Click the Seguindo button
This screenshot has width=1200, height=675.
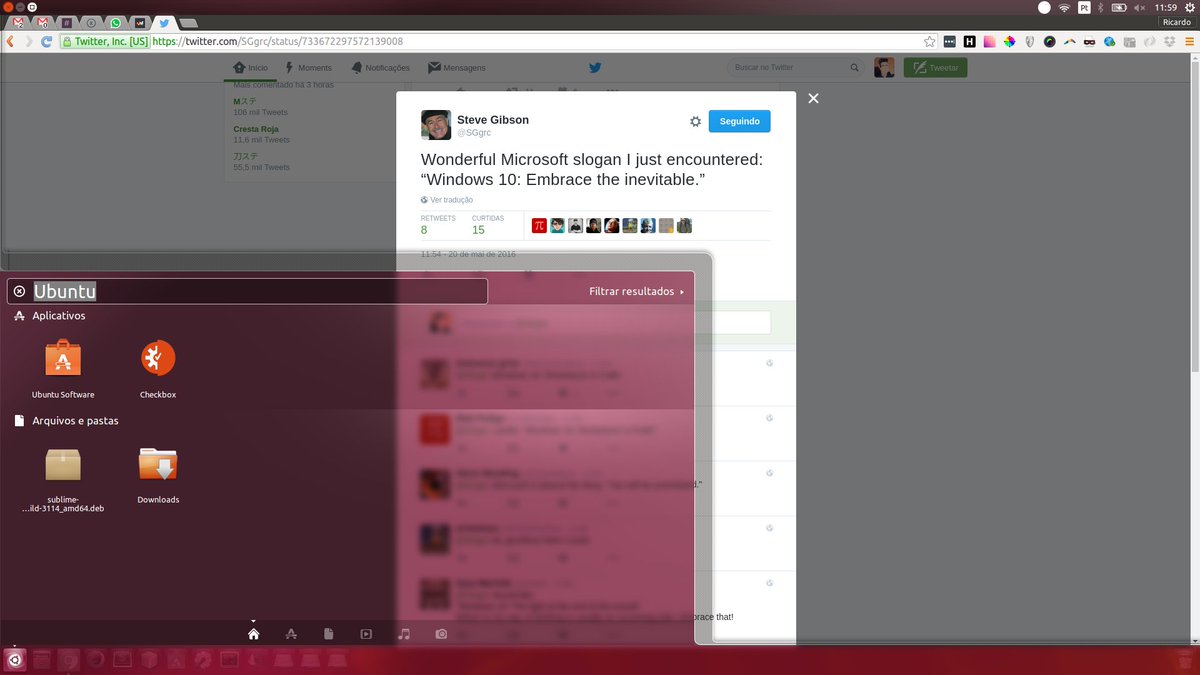pyautogui.click(x=739, y=121)
